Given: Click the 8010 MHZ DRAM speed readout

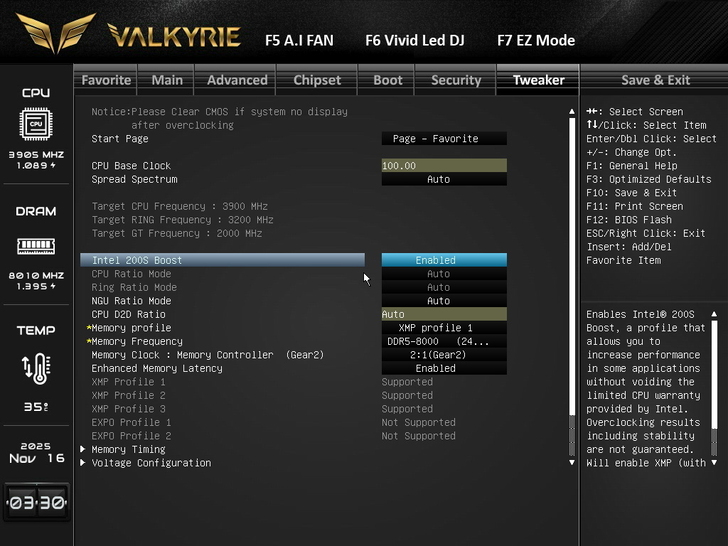Looking at the screenshot, I should click(x=36, y=275).
